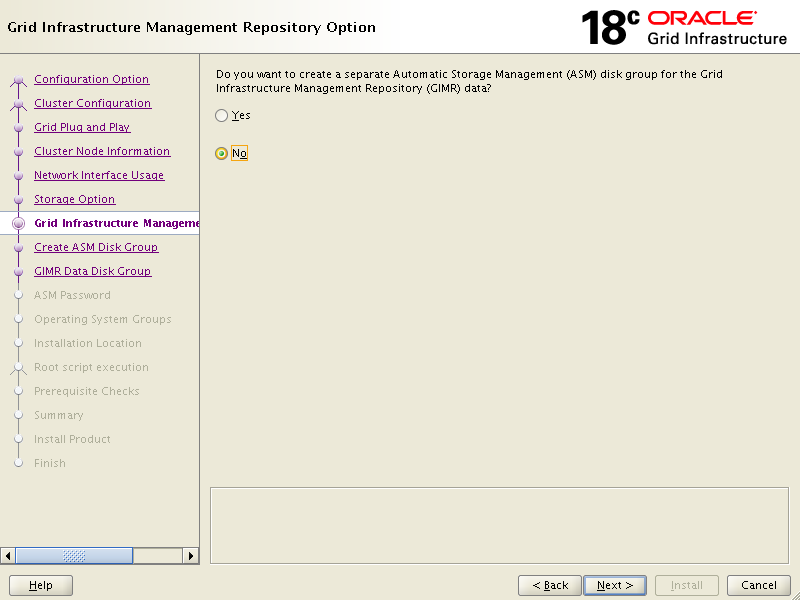
Task: Click the sidebar horizontal scrollbar thumb
Action: click(x=74, y=556)
